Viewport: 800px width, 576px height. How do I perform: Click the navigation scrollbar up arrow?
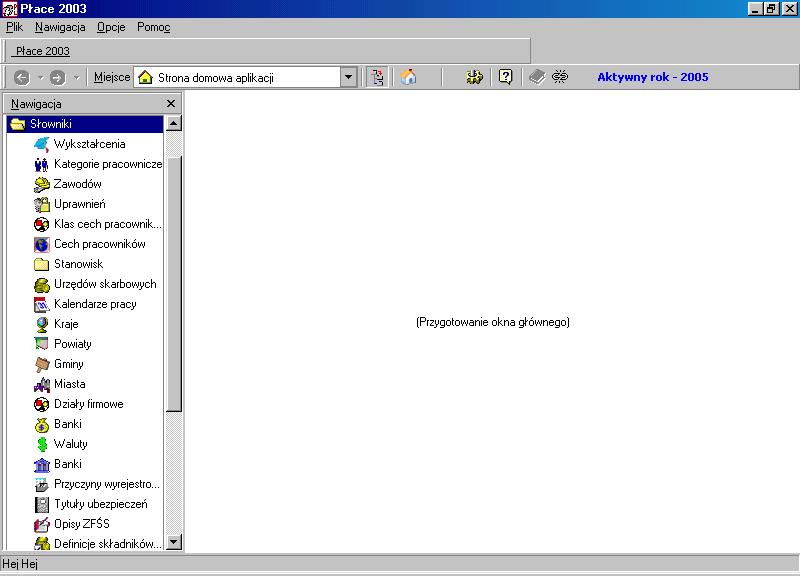tap(173, 123)
